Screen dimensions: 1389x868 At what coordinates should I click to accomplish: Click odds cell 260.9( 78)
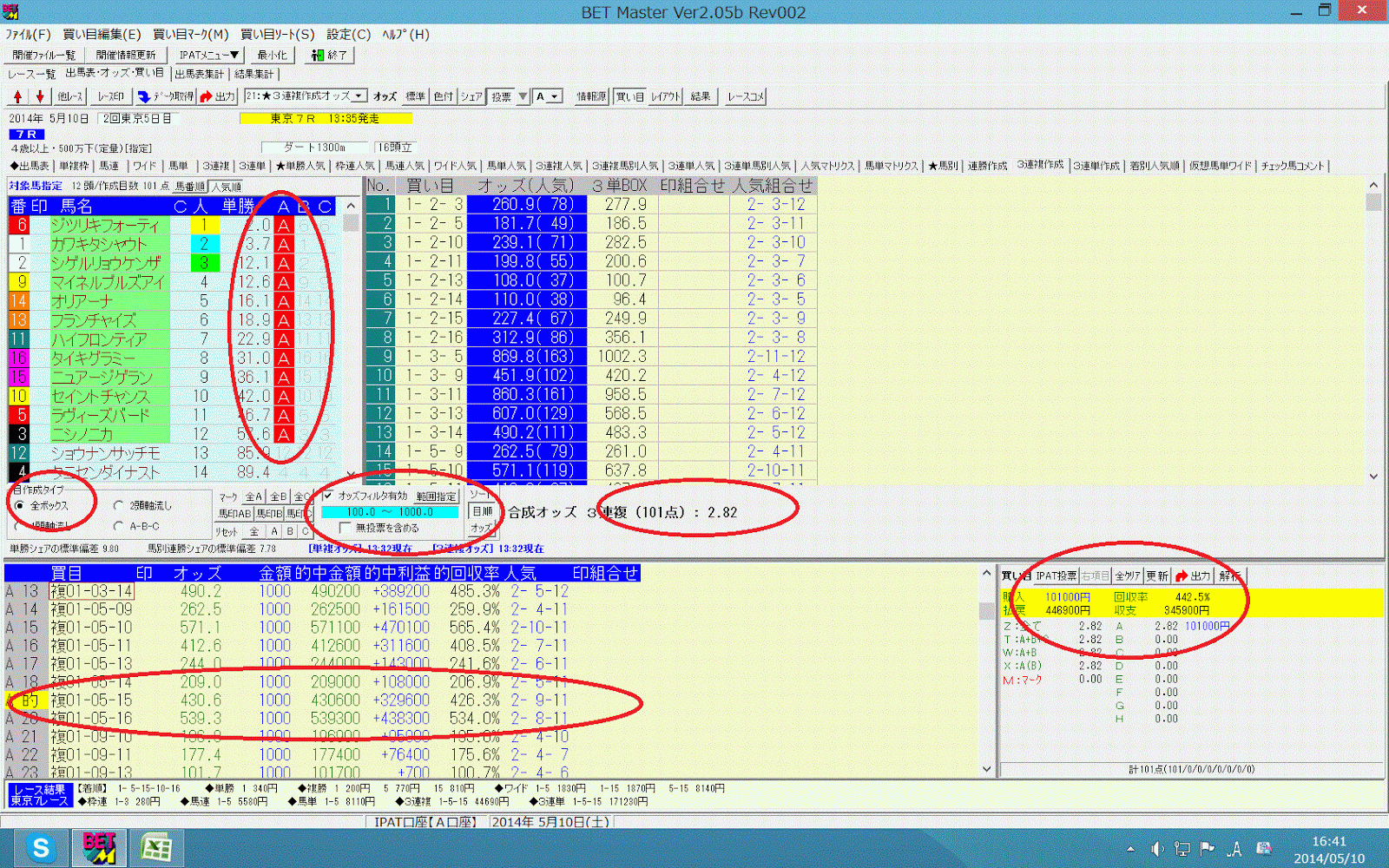click(x=527, y=204)
